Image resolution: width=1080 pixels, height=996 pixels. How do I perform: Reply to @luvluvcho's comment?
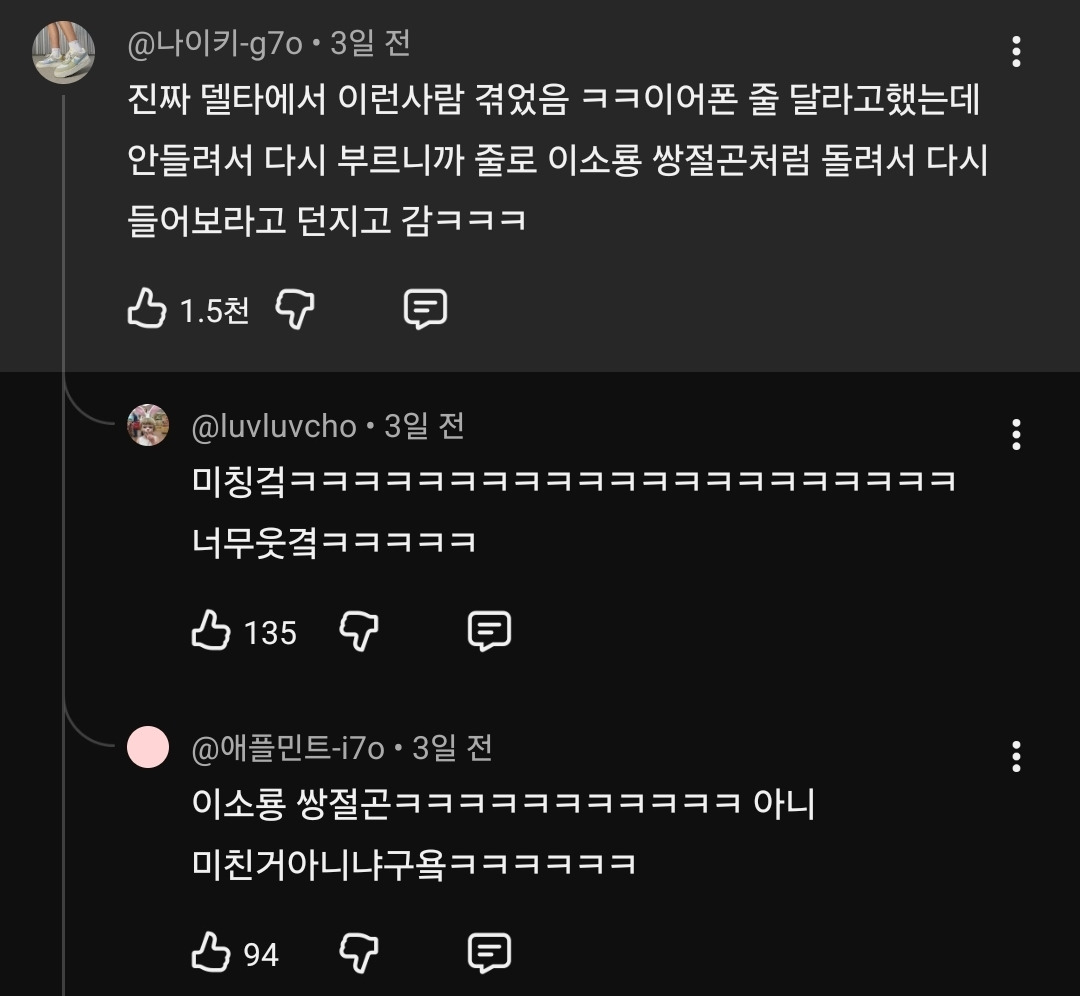pos(489,631)
